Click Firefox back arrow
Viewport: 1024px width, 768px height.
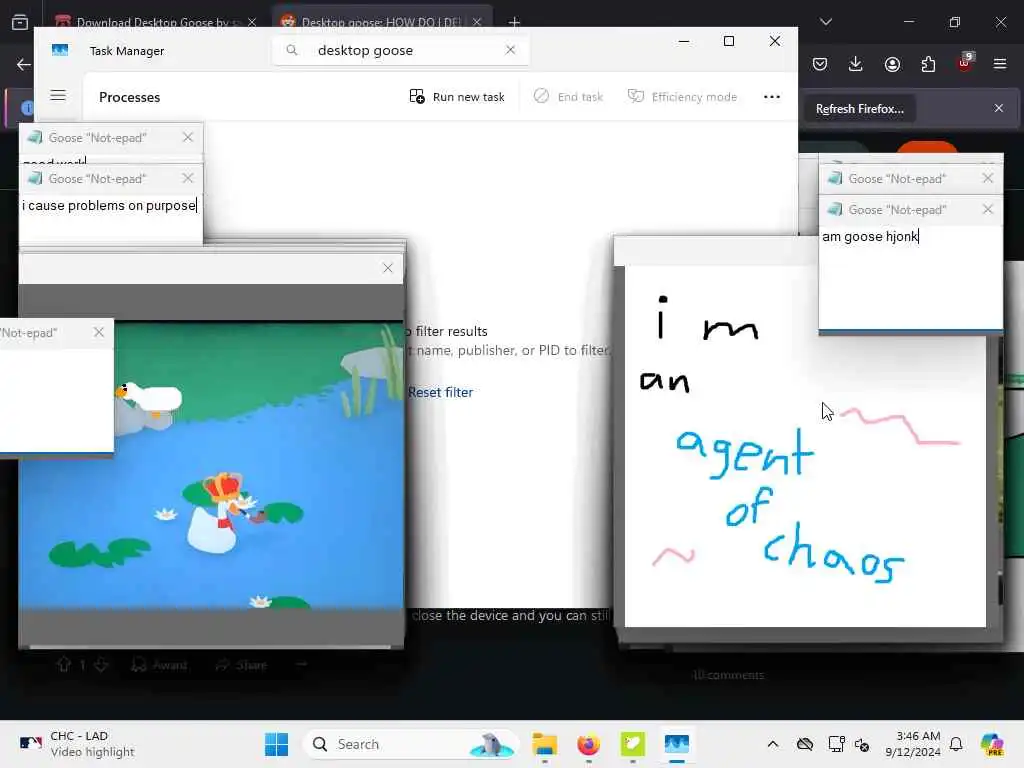[x=24, y=64]
